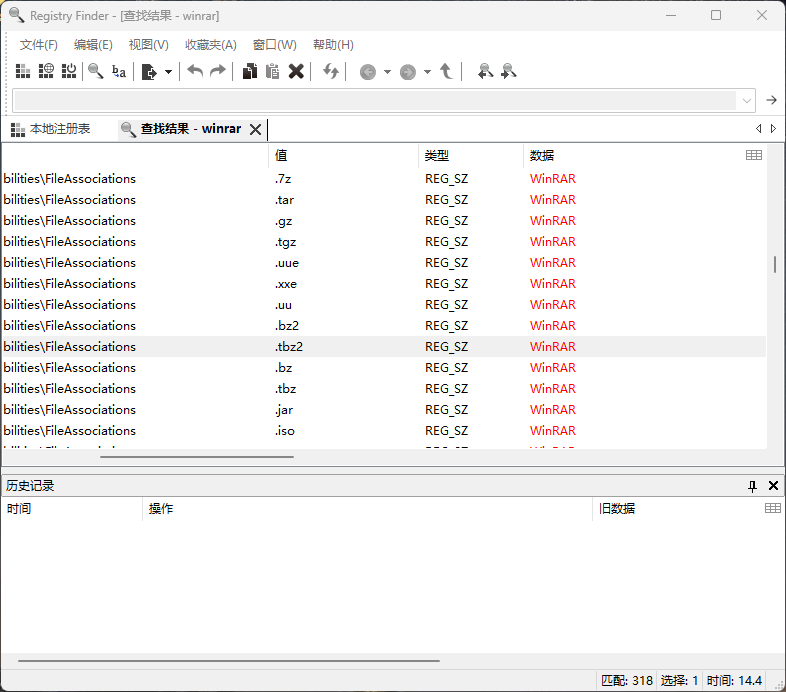Open the 编辑(E) menu
The width and height of the screenshot is (786, 692).
pyautogui.click(x=93, y=45)
